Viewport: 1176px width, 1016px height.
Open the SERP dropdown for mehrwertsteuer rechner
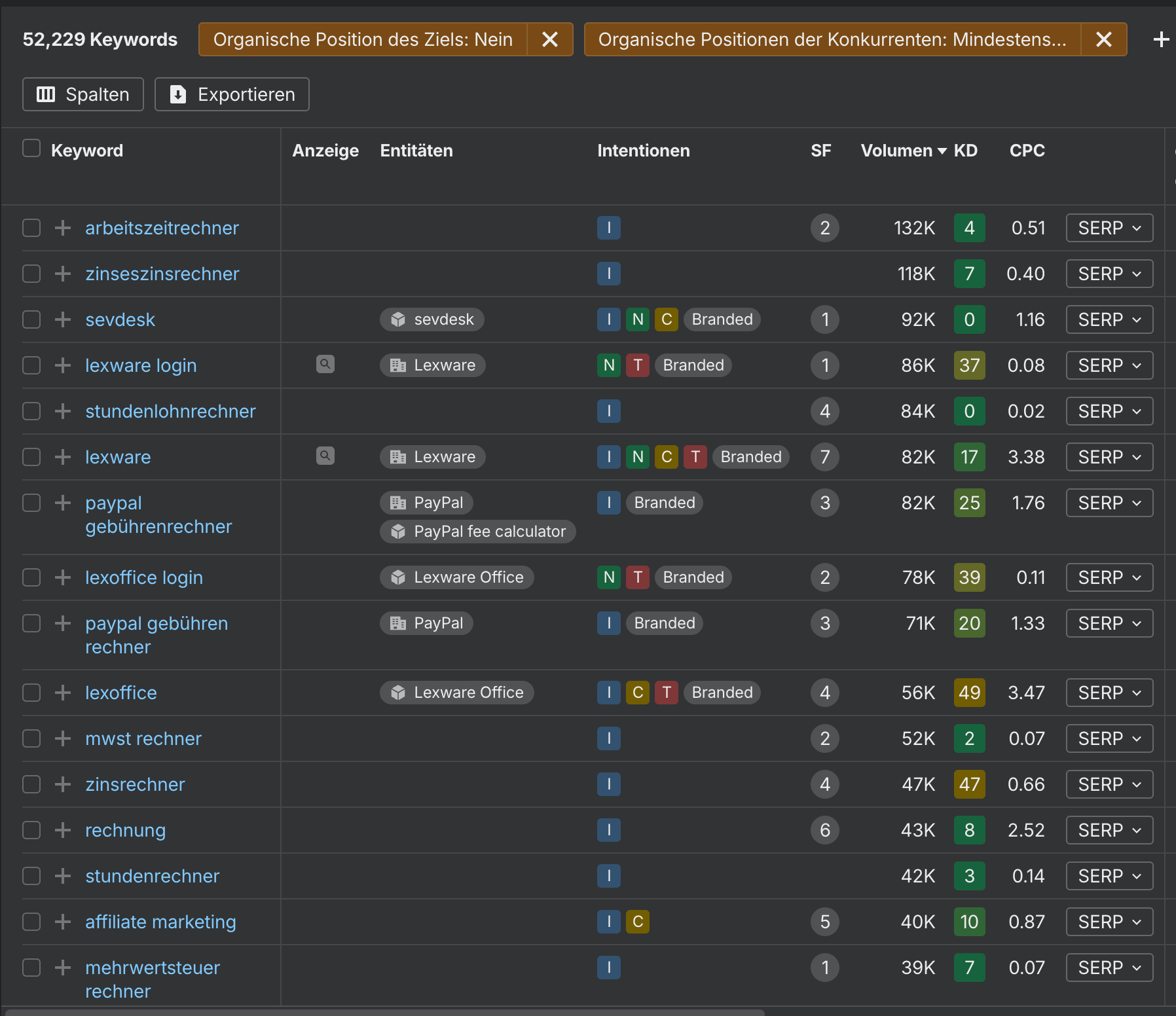coord(1110,968)
